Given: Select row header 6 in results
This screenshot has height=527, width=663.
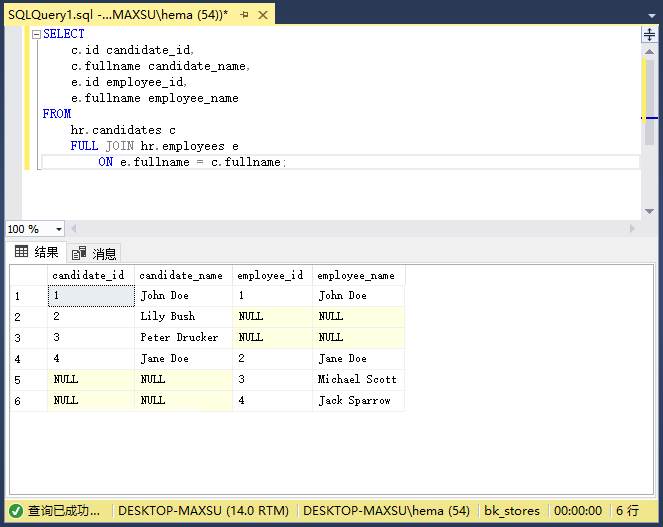Looking at the screenshot, I should pos(29,401).
